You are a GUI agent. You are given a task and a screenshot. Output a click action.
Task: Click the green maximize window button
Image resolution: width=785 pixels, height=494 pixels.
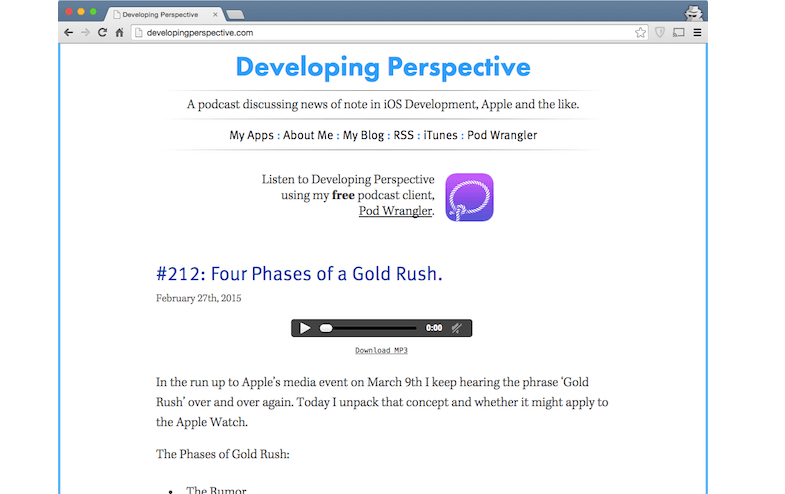tap(93, 12)
